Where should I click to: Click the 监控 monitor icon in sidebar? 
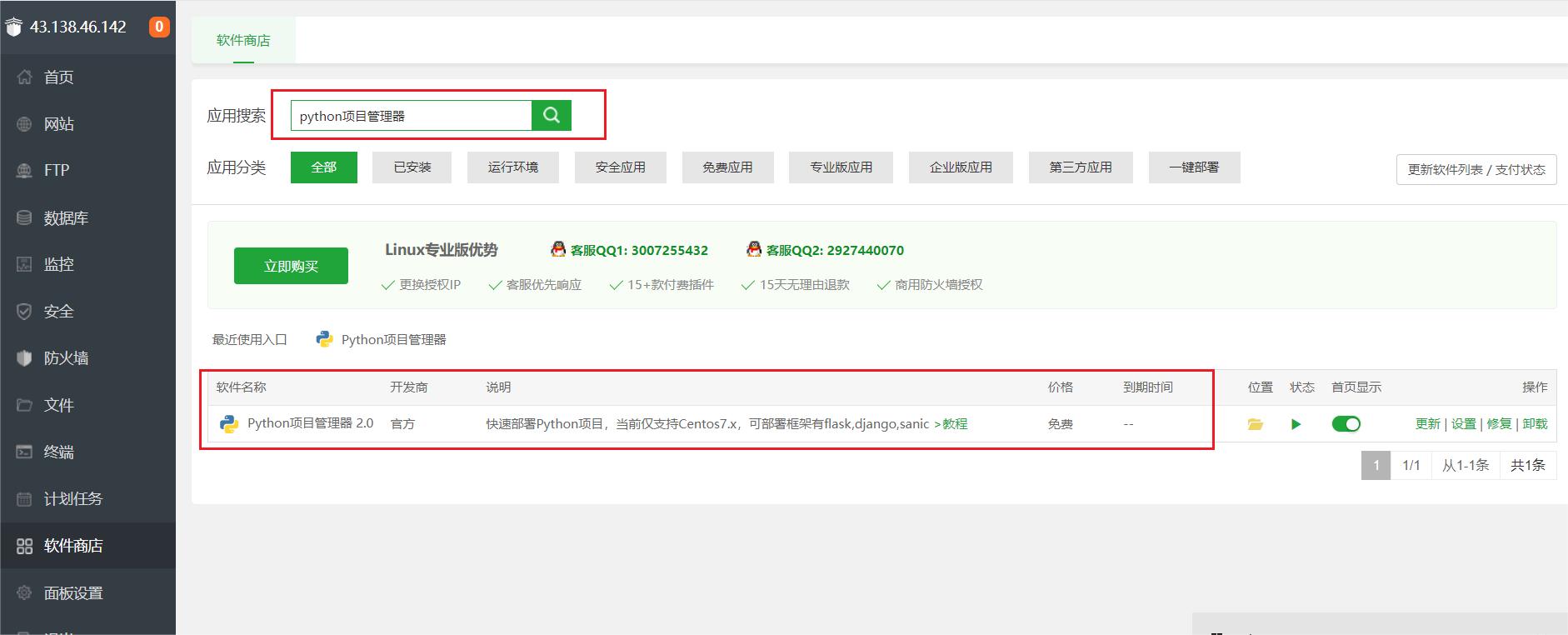(x=25, y=264)
